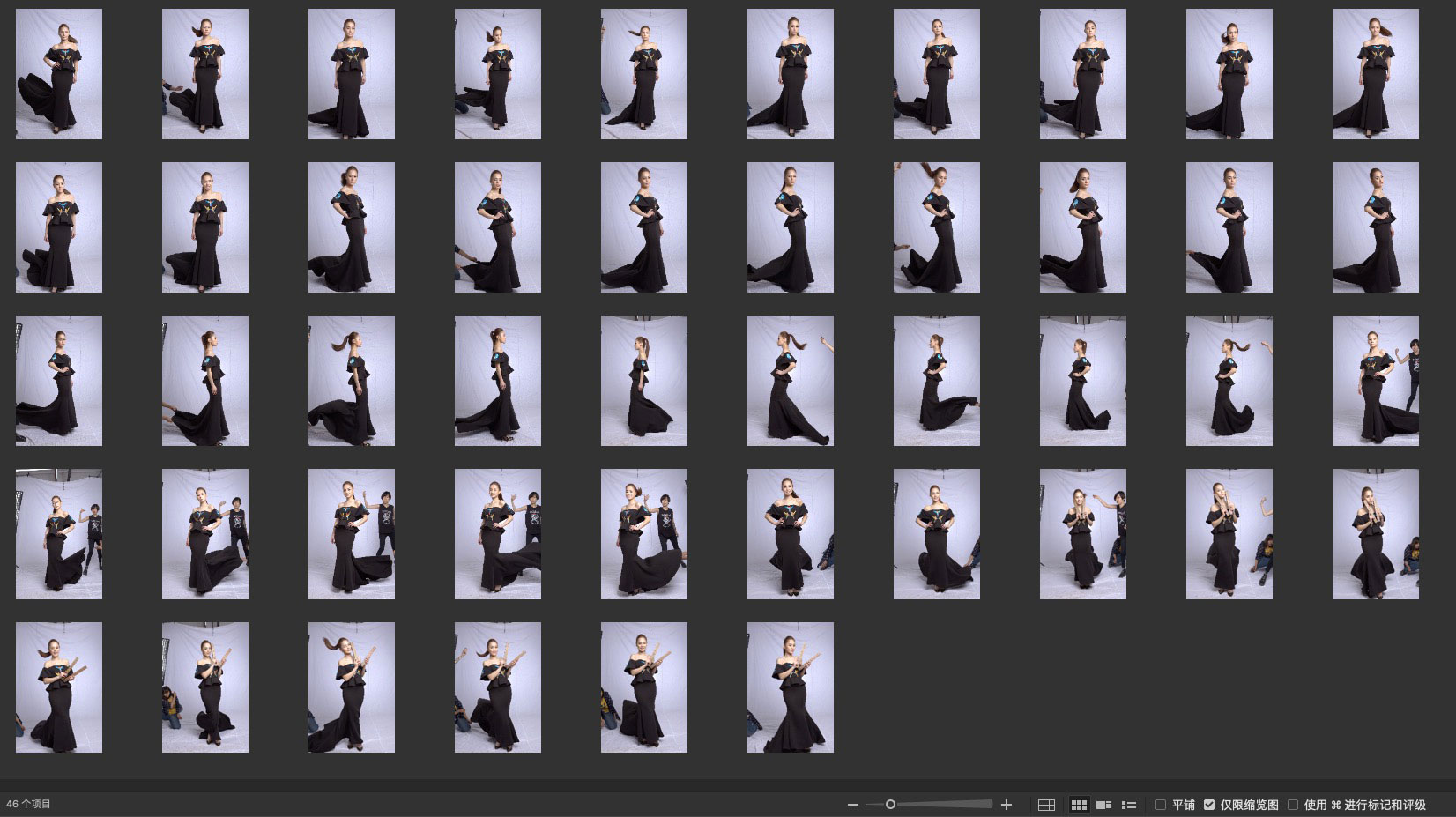
Task: Select the first photo in the bottom row
Action: (x=59, y=687)
